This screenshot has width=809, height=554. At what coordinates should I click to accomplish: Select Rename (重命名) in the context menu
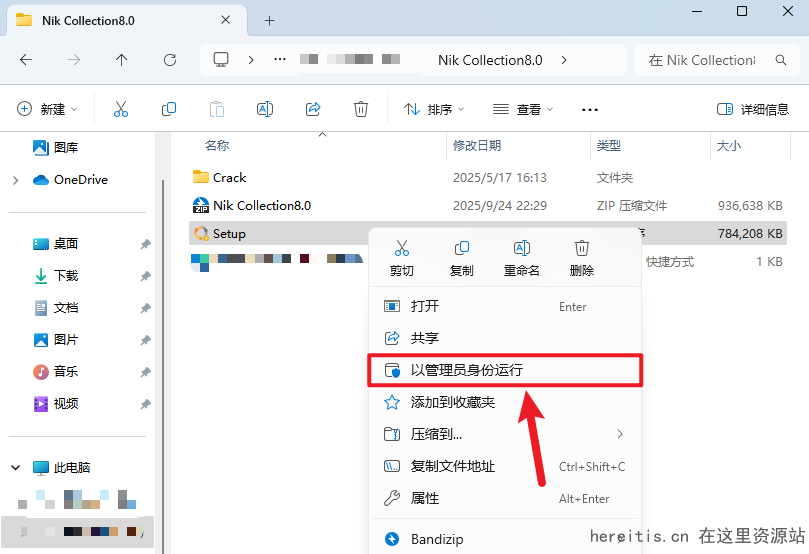pos(522,258)
